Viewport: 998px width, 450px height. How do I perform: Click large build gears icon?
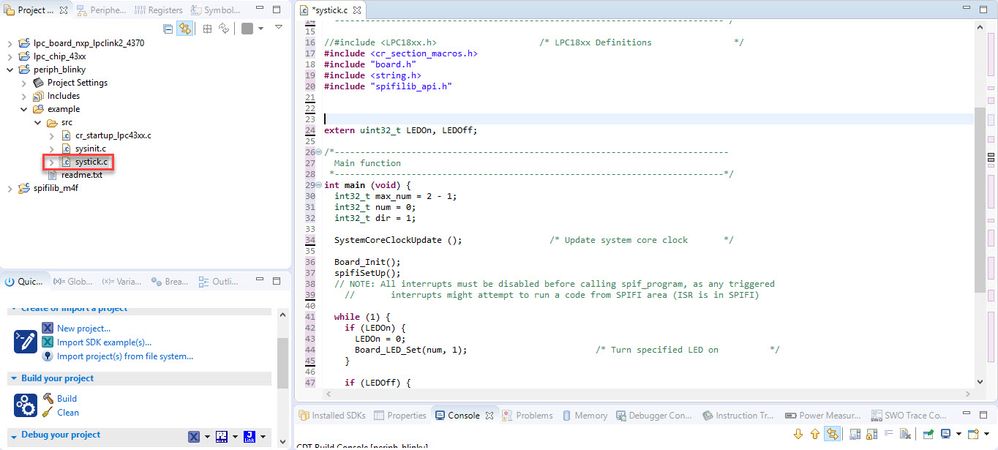[x=25, y=405]
